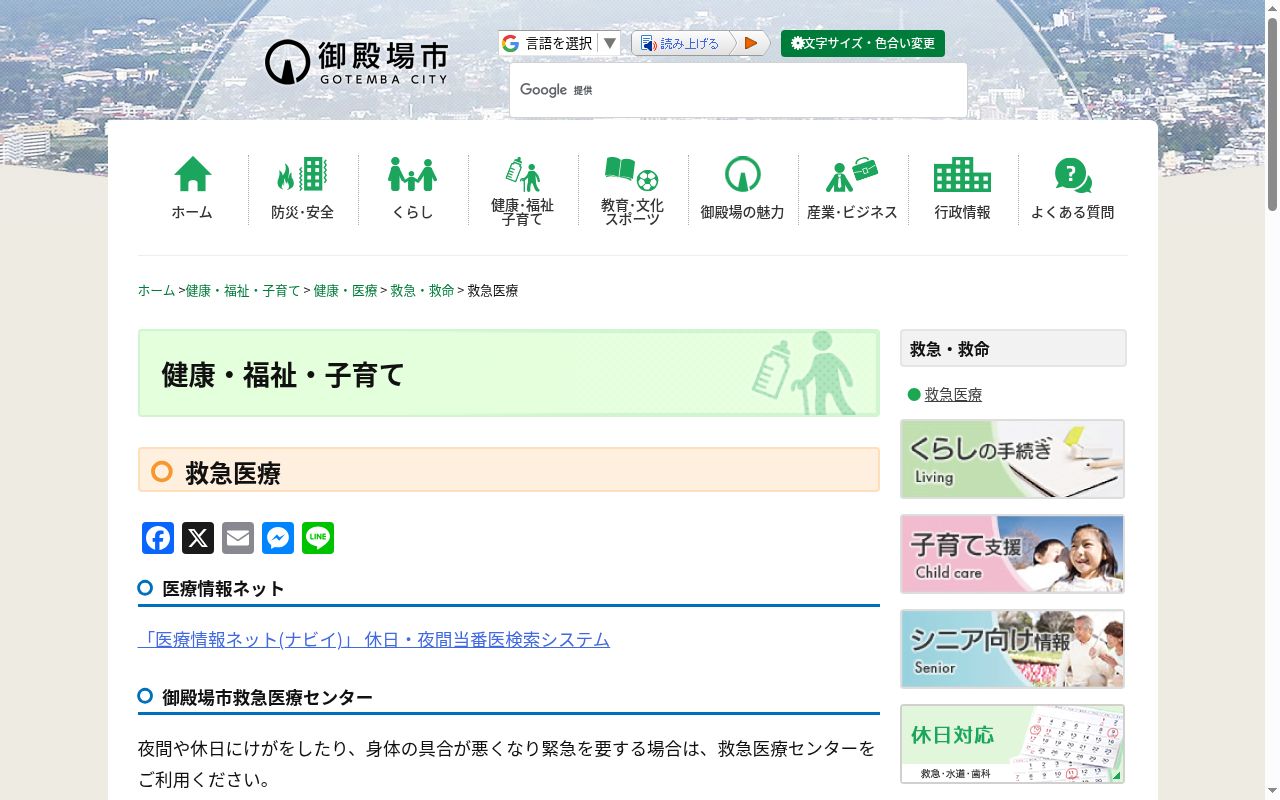Open the 休日対応 banner

pos(1012,744)
